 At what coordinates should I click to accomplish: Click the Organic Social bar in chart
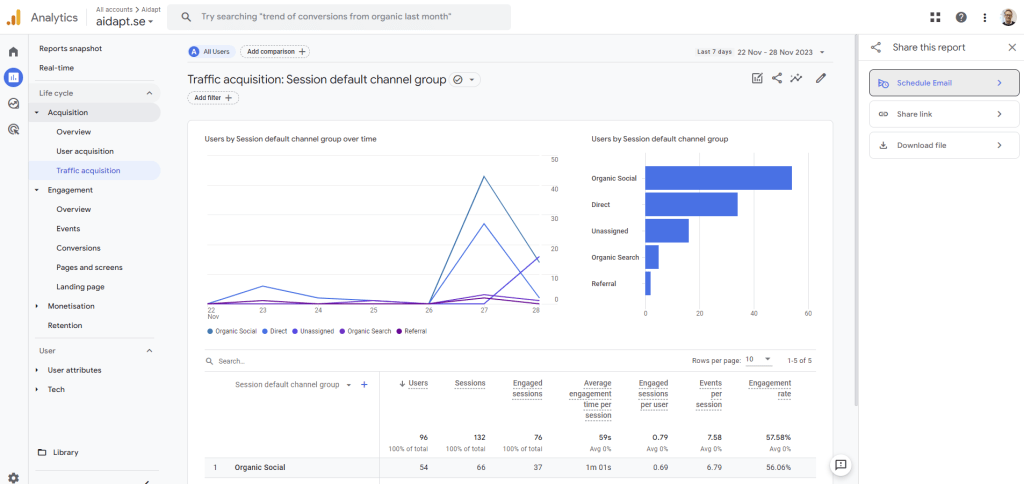tap(718, 178)
